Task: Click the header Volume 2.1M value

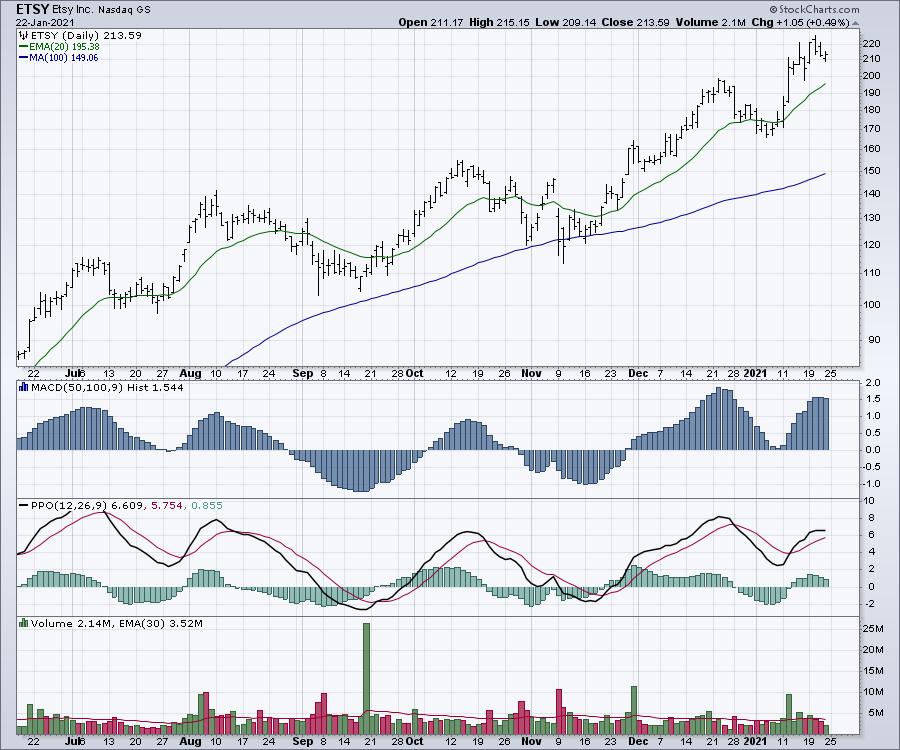Action: [711, 22]
